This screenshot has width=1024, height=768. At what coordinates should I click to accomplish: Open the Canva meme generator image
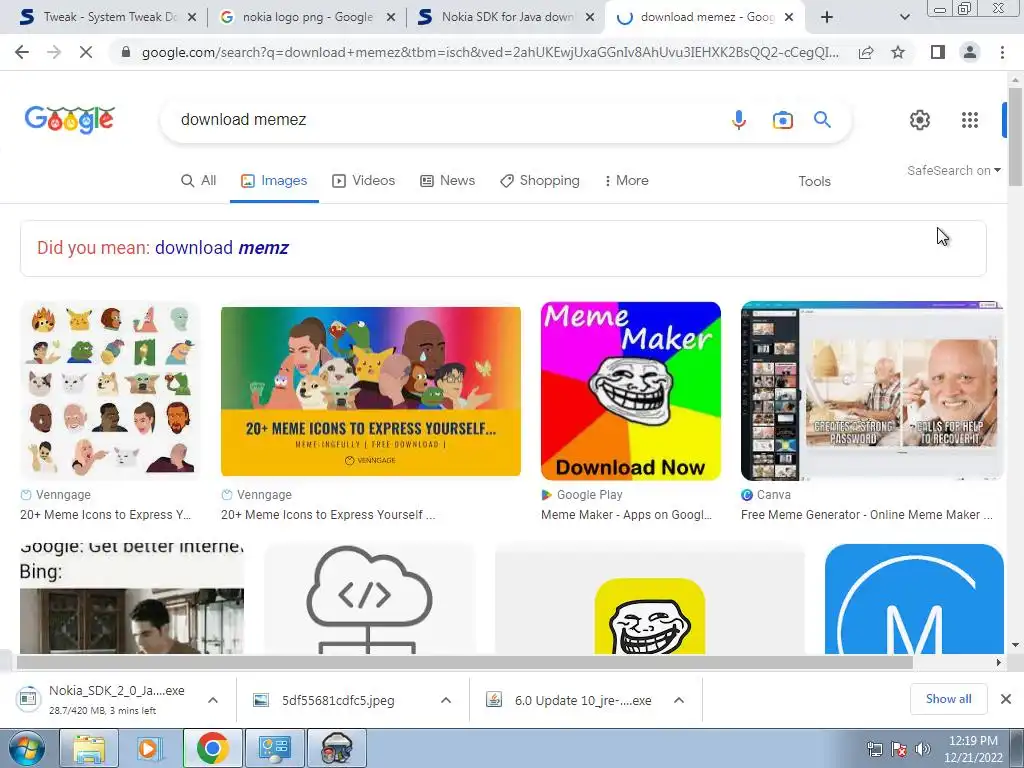(872, 391)
